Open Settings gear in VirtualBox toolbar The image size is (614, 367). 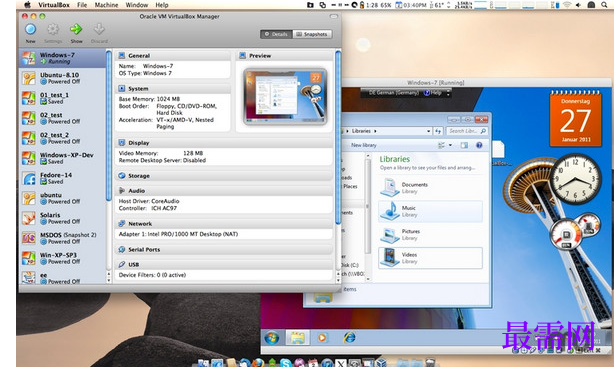point(53,29)
